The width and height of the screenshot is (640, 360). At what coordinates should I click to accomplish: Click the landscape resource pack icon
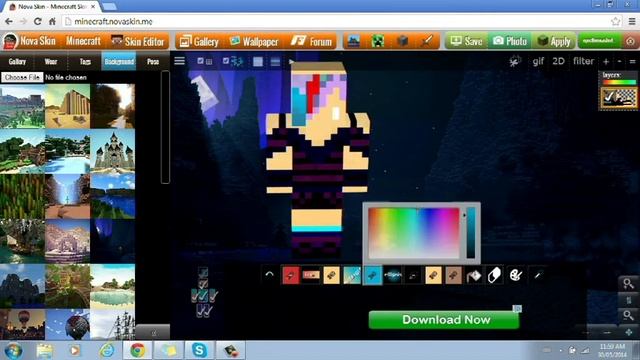coord(353,41)
